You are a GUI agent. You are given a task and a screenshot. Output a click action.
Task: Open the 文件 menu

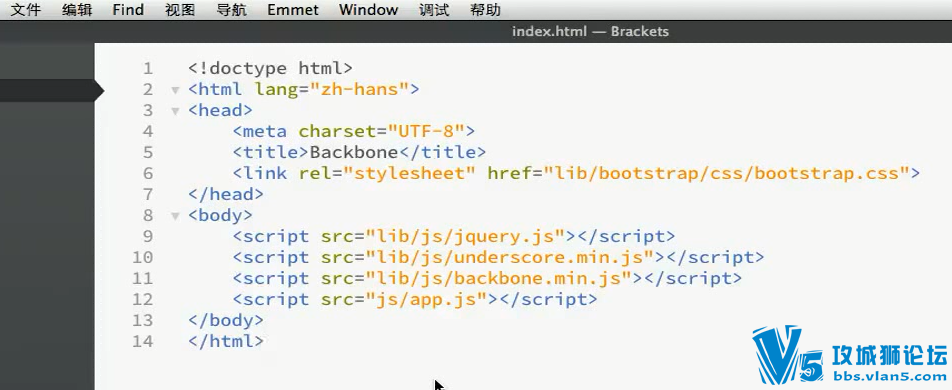(26, 10)
